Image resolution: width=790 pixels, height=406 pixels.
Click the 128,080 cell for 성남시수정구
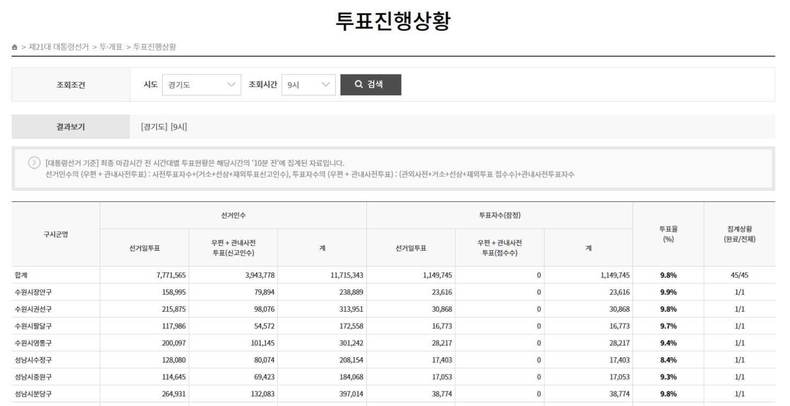pos(174,360)
